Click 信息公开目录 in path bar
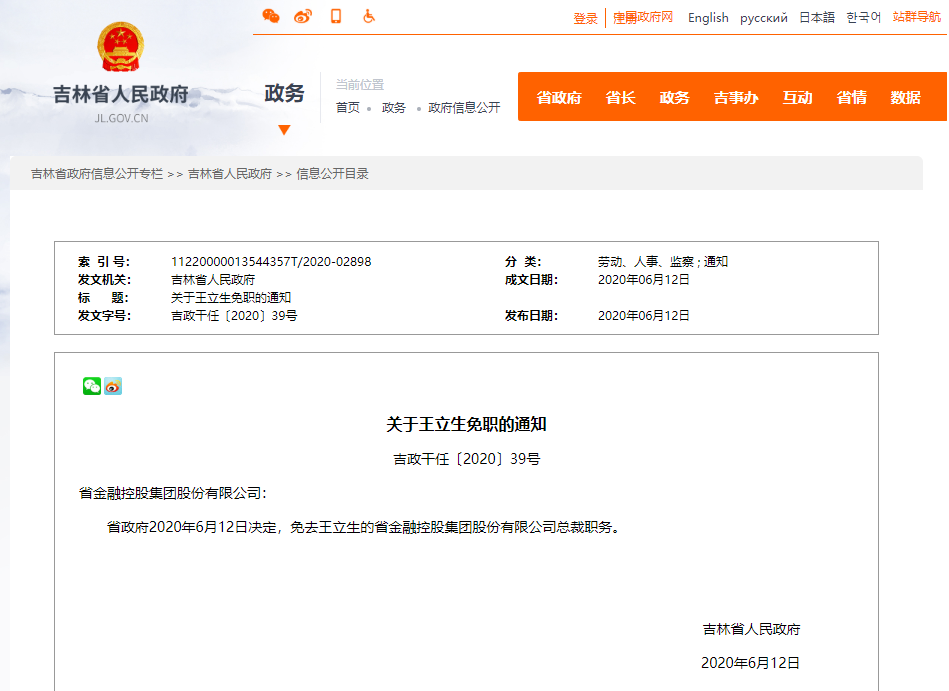The width and height of the screenshot is (949, 691). point(332,173)
